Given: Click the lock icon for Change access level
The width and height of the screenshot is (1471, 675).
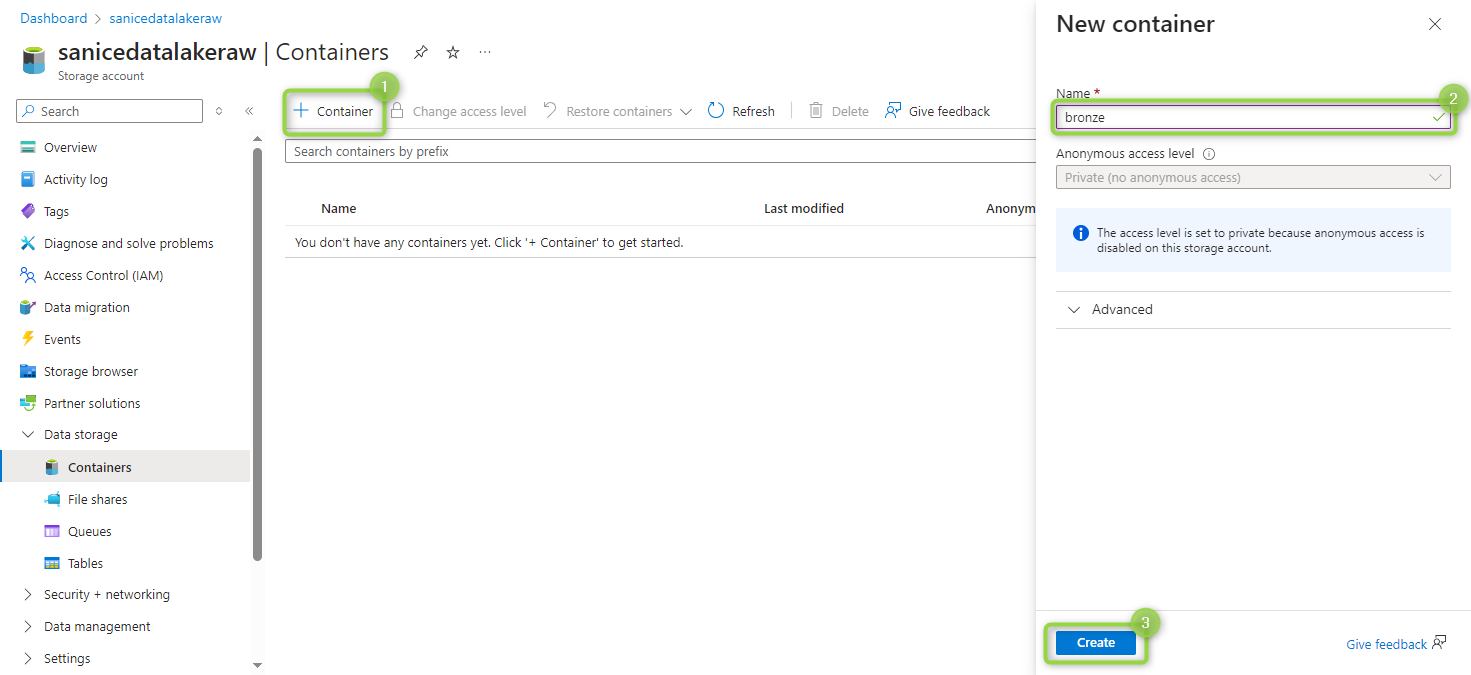Looking at the screenshot, I should coord(397,110).
